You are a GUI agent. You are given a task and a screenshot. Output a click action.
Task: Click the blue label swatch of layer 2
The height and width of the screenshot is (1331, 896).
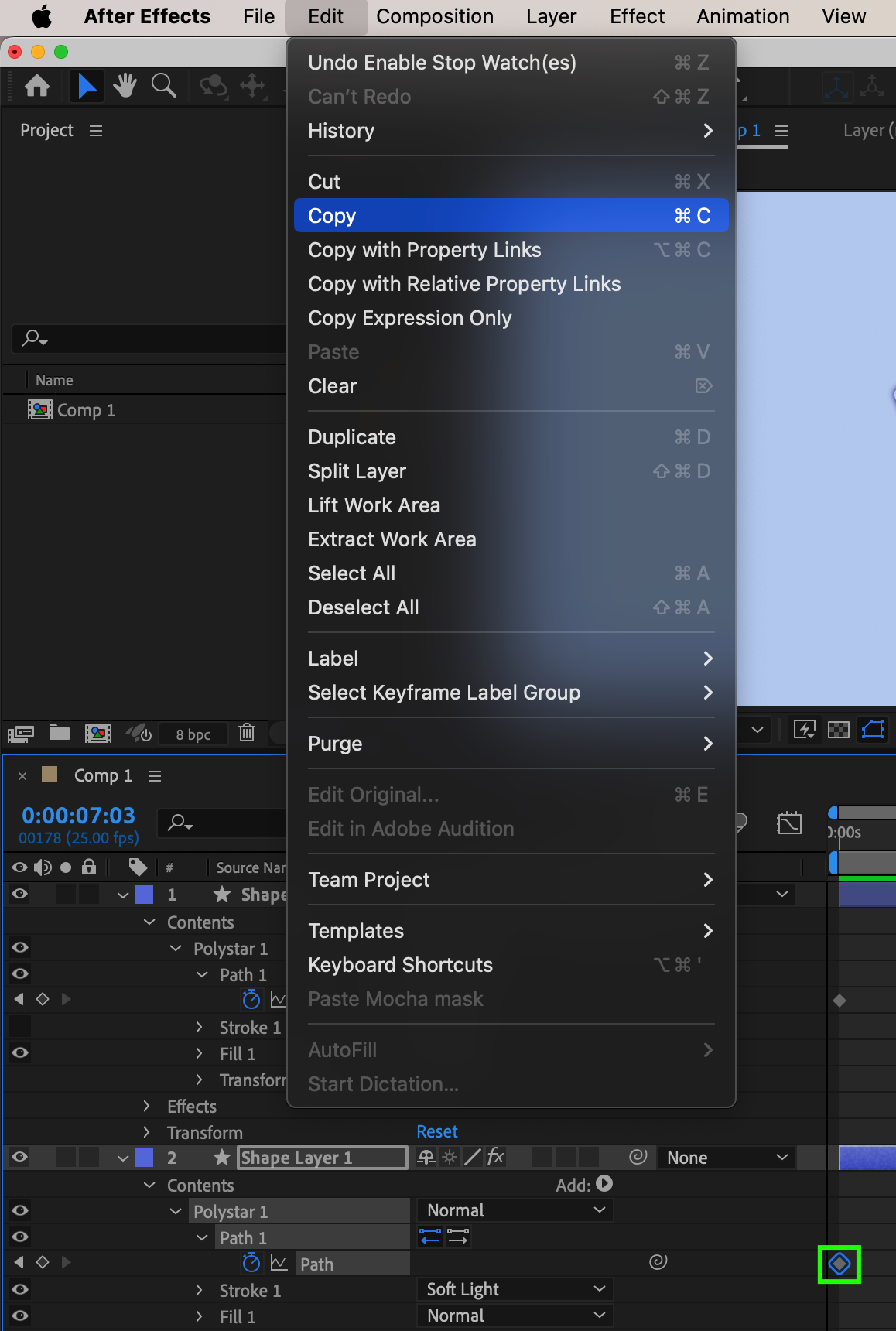pos(144,1158)
